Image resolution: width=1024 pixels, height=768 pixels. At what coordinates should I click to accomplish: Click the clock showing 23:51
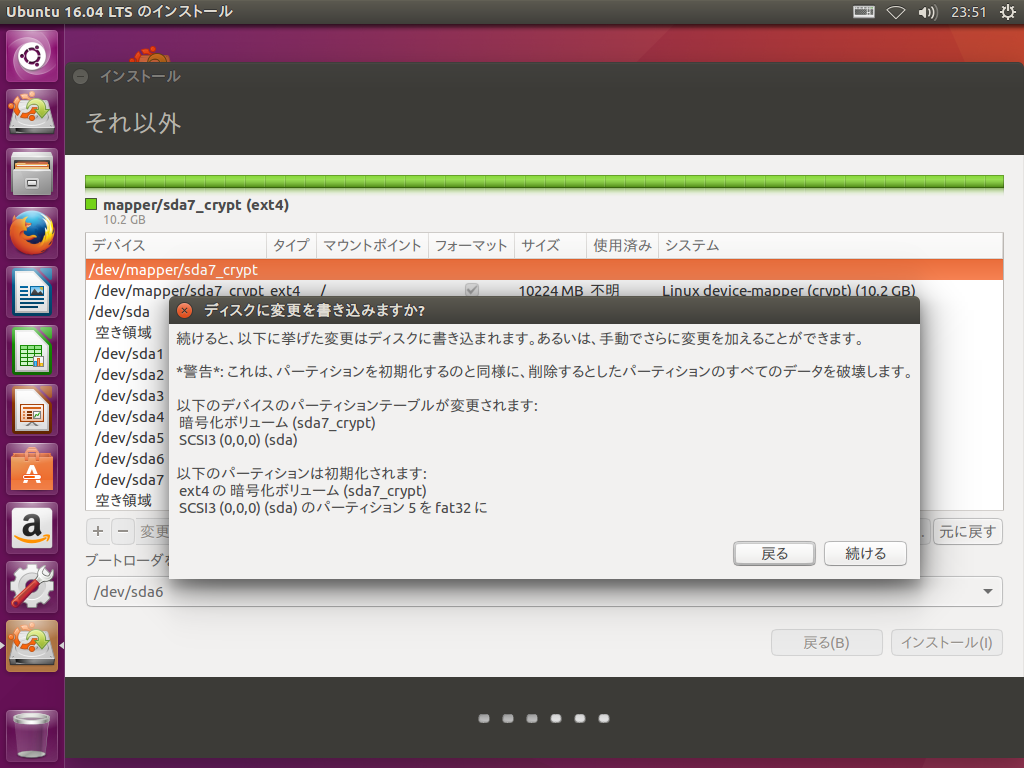968,12
